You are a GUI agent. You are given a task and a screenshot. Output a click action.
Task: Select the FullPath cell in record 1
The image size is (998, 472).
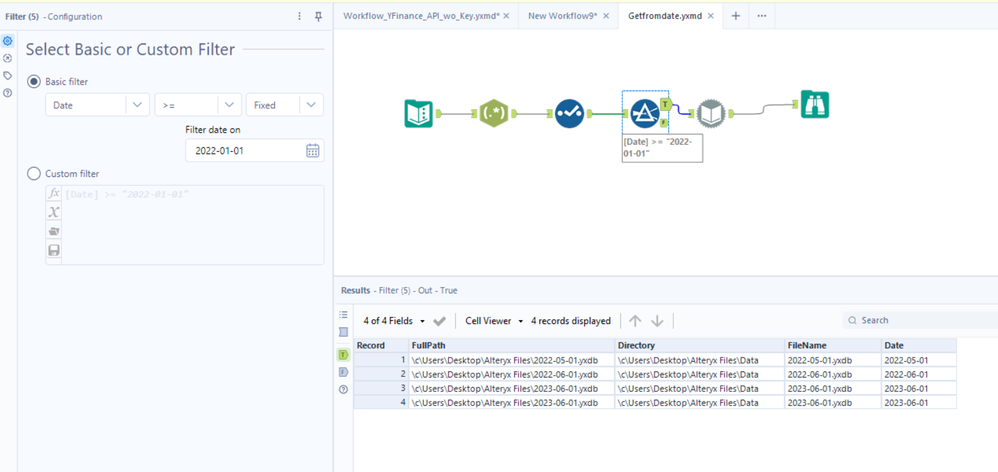coord(512,359)
